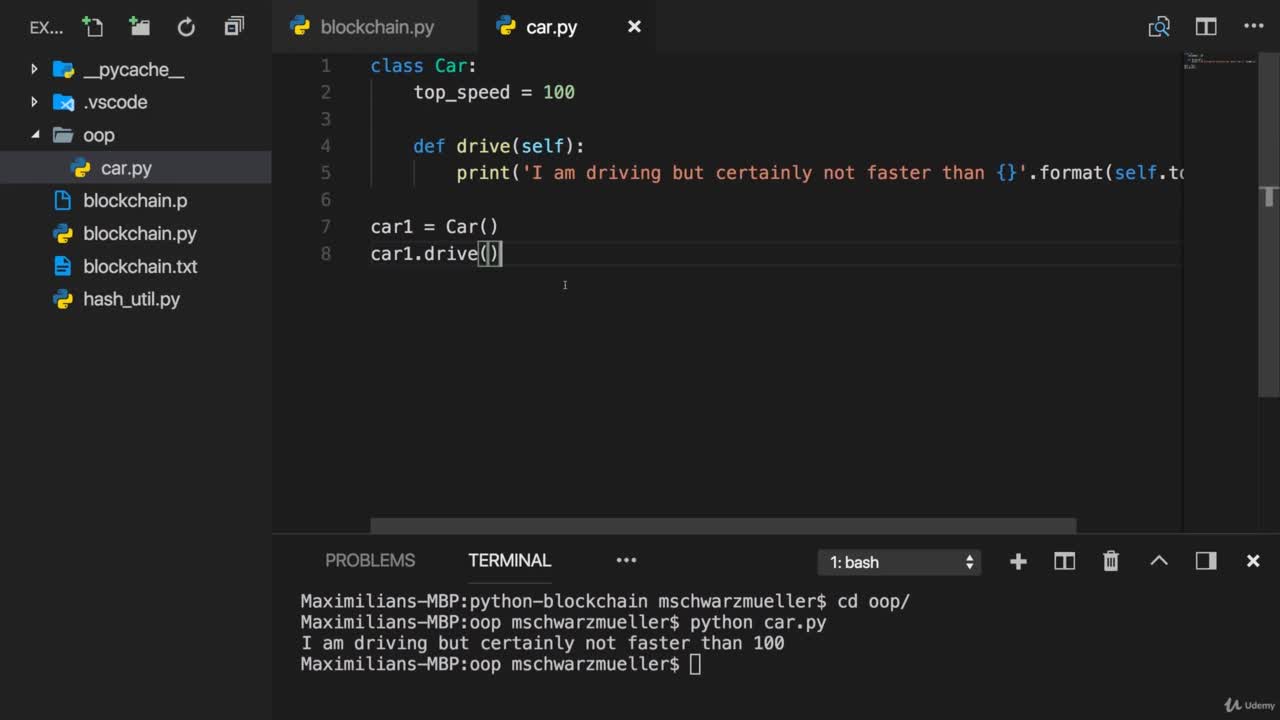Open the editor's more actions menu
Image resolution: width=1280 pixels, height=720 pixels.
click(x=1253, y=27)
